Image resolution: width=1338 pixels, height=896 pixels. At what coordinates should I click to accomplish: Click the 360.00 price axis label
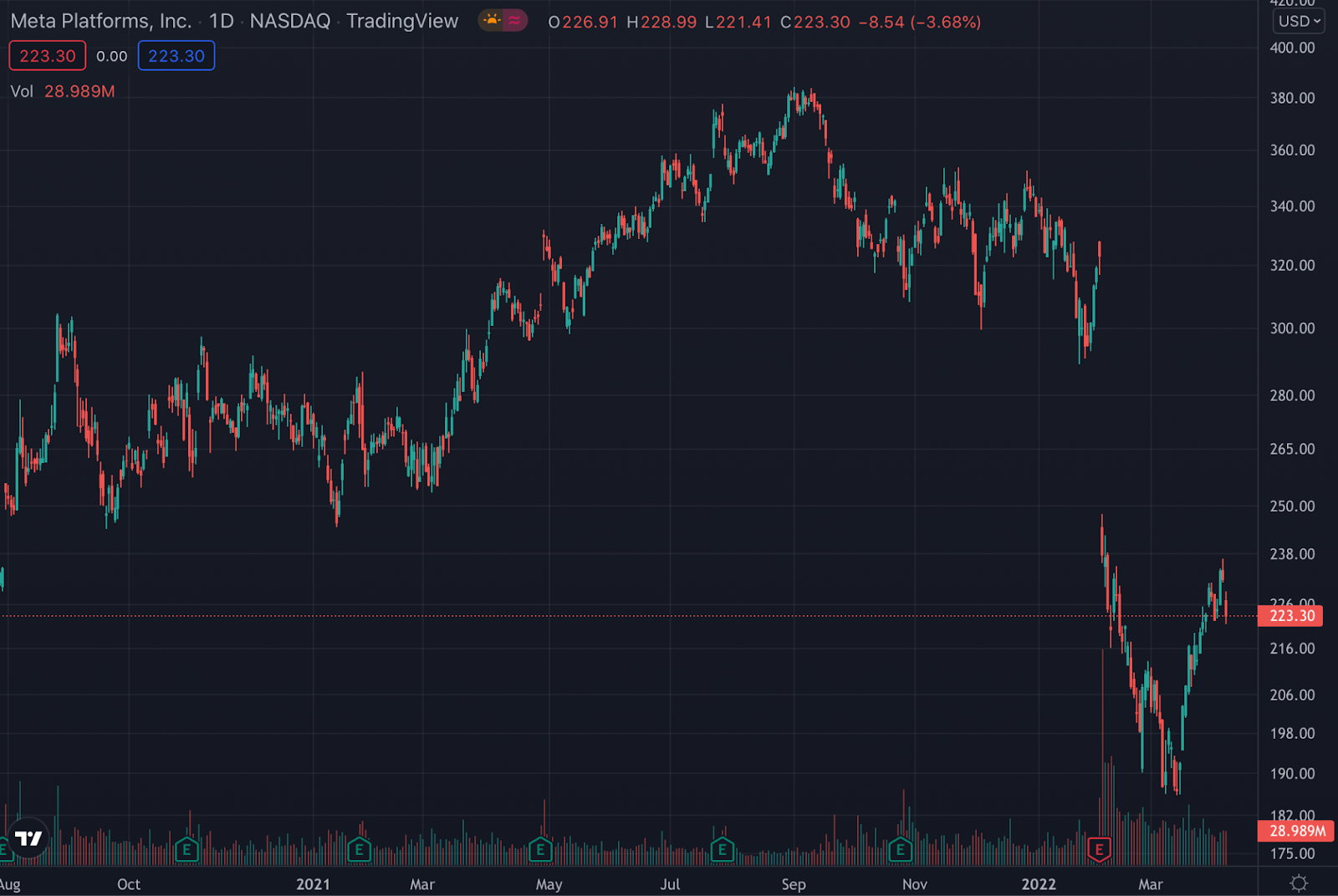(x=1292, y=150)
